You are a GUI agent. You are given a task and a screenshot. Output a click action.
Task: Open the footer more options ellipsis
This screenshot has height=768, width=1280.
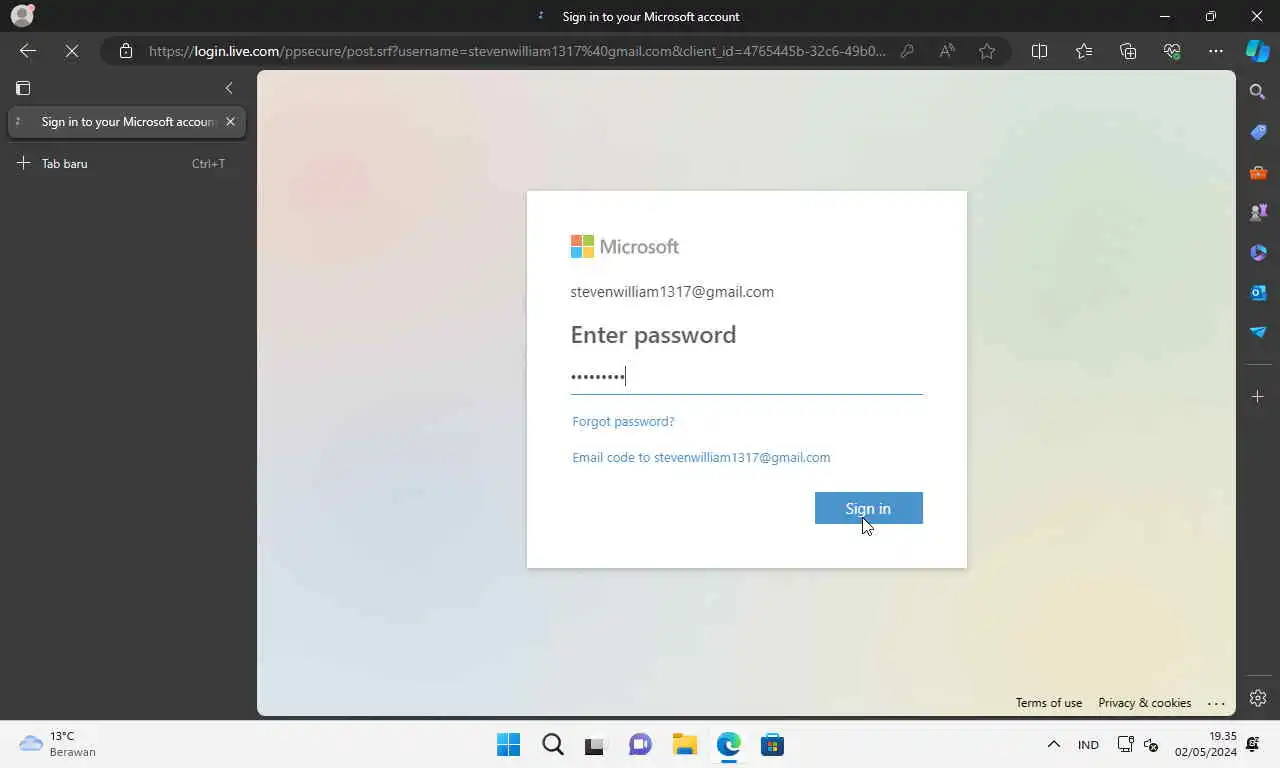tap(1216, 703)
